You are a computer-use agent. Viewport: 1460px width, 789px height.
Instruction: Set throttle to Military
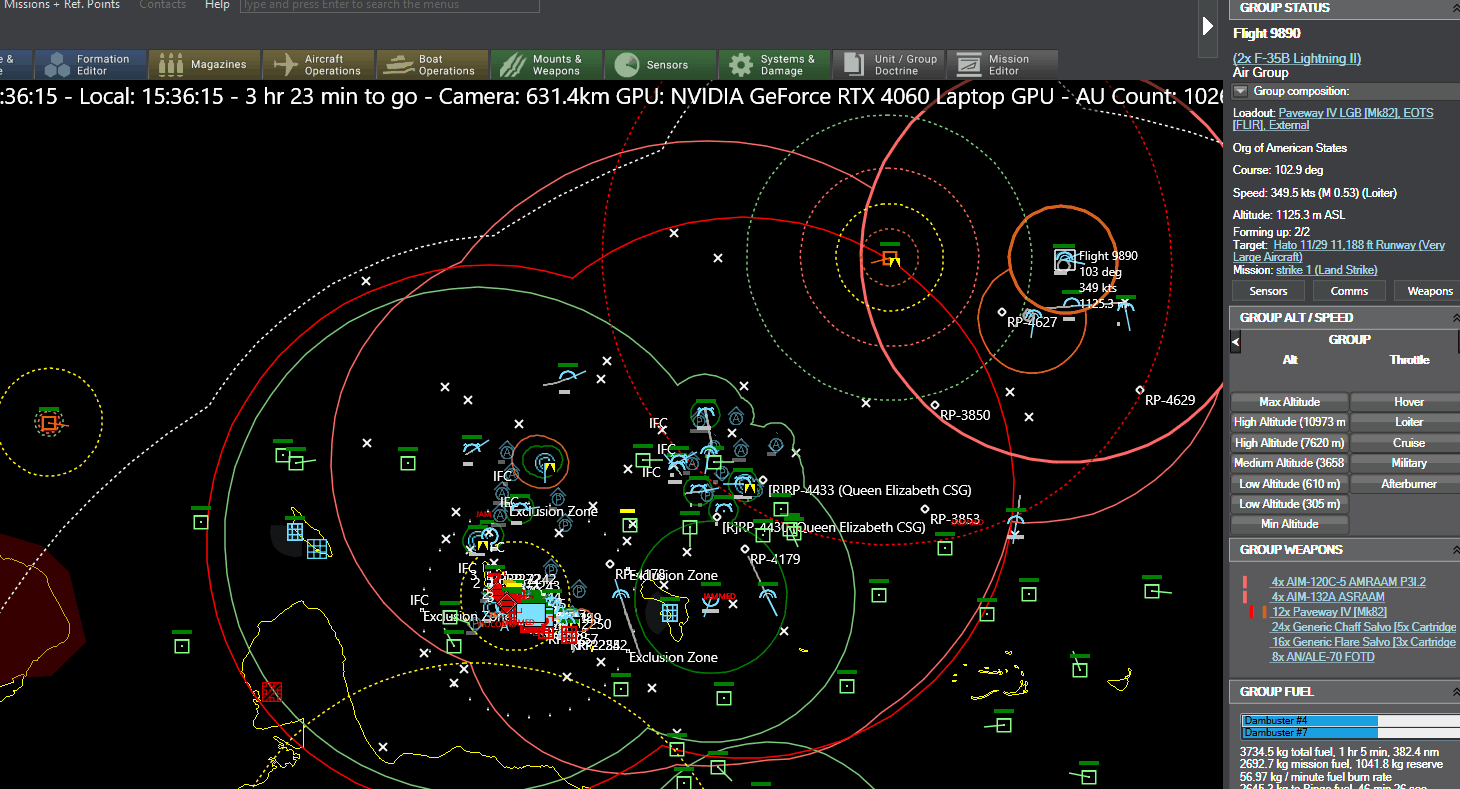1408,463
